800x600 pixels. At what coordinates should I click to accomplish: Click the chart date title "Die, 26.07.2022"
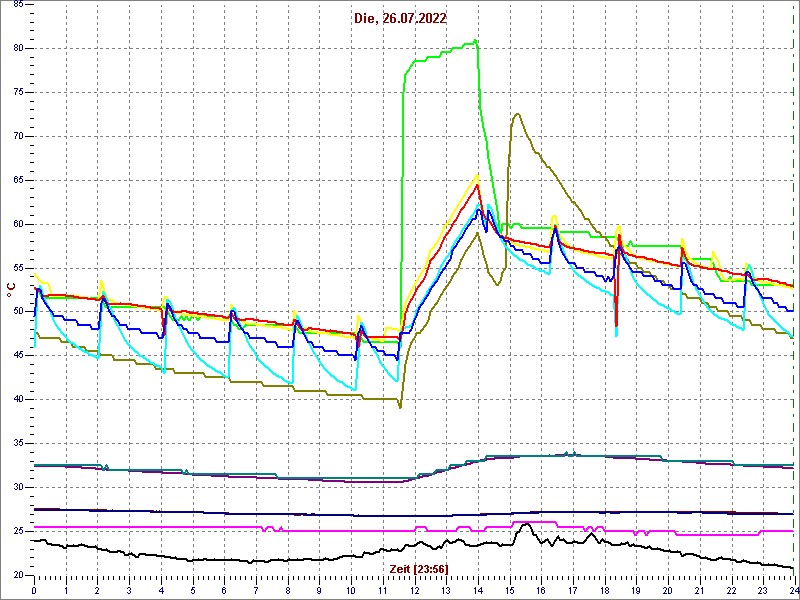coord(400,19)
